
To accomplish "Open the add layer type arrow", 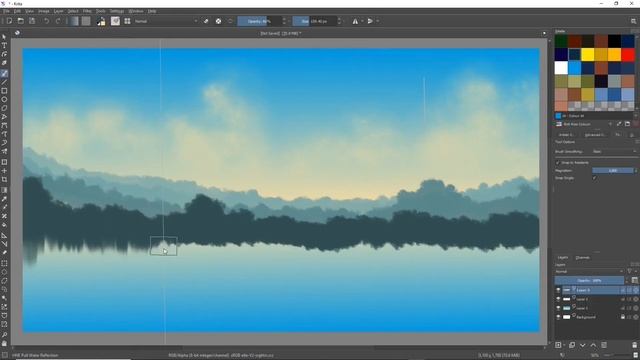I will pyautogui.click(x=564, y=345).
